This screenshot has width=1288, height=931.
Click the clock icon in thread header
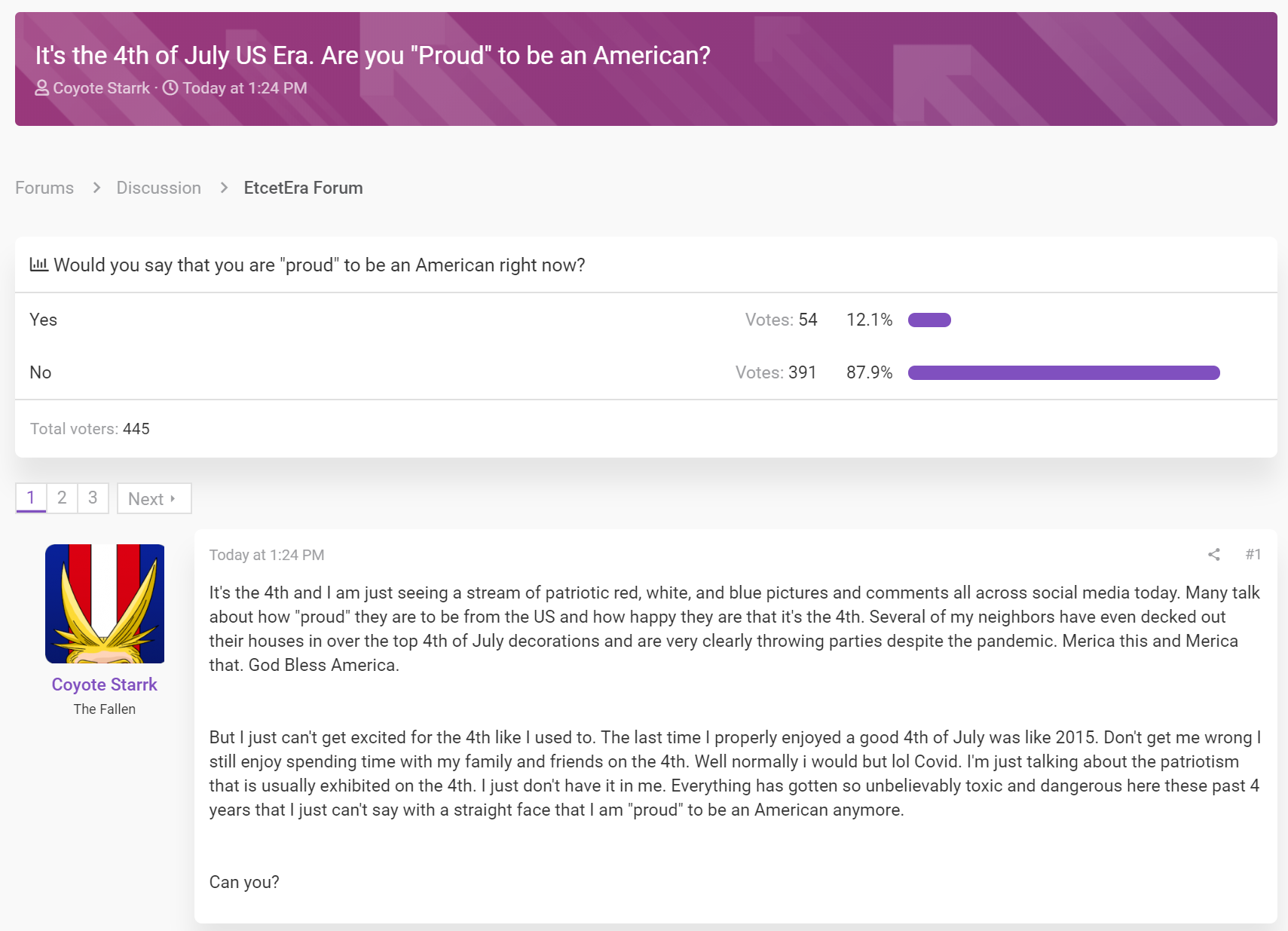[171, 88]
